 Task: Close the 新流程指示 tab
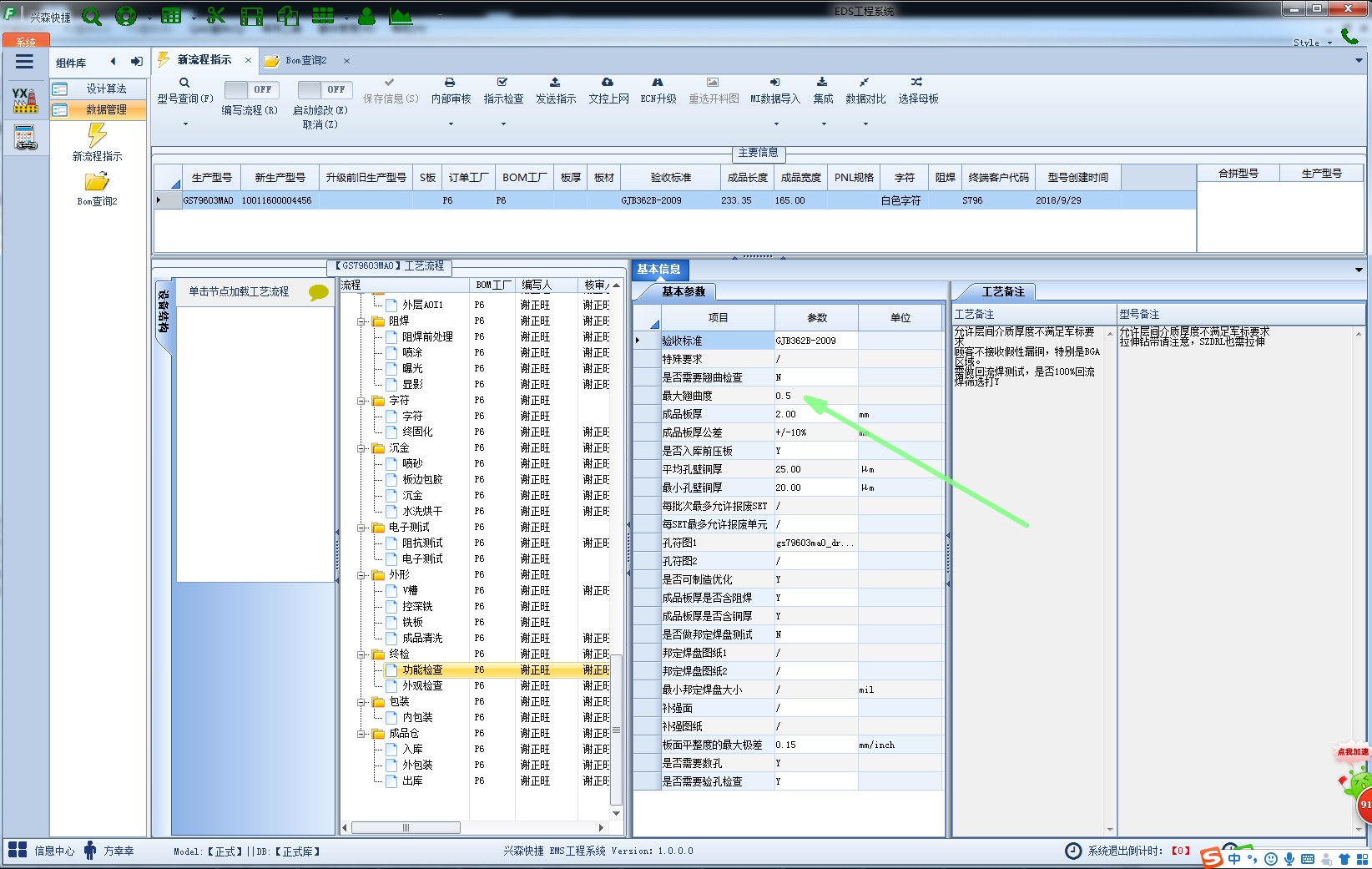pyautogui.click(x=248, y=60)
